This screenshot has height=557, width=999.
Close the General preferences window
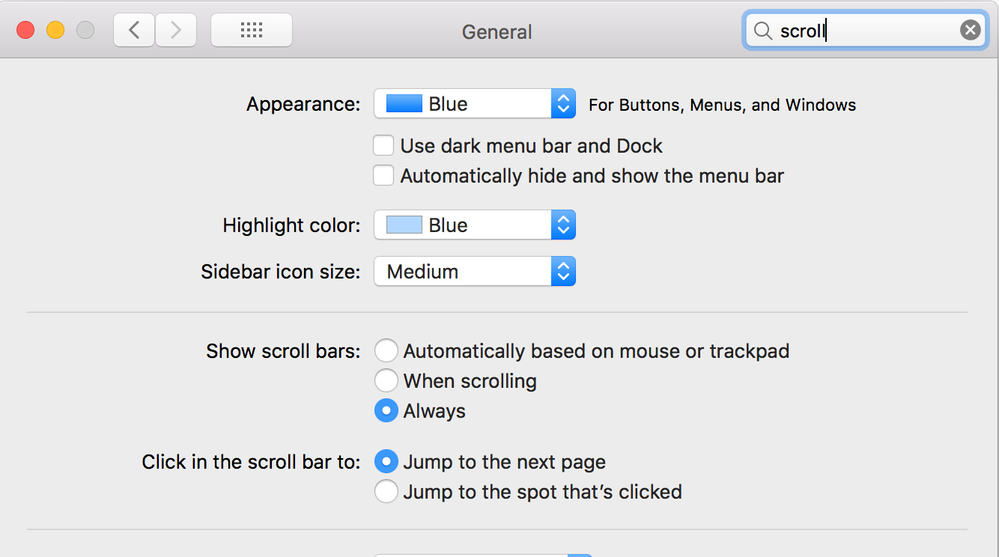tap(25, 30)
